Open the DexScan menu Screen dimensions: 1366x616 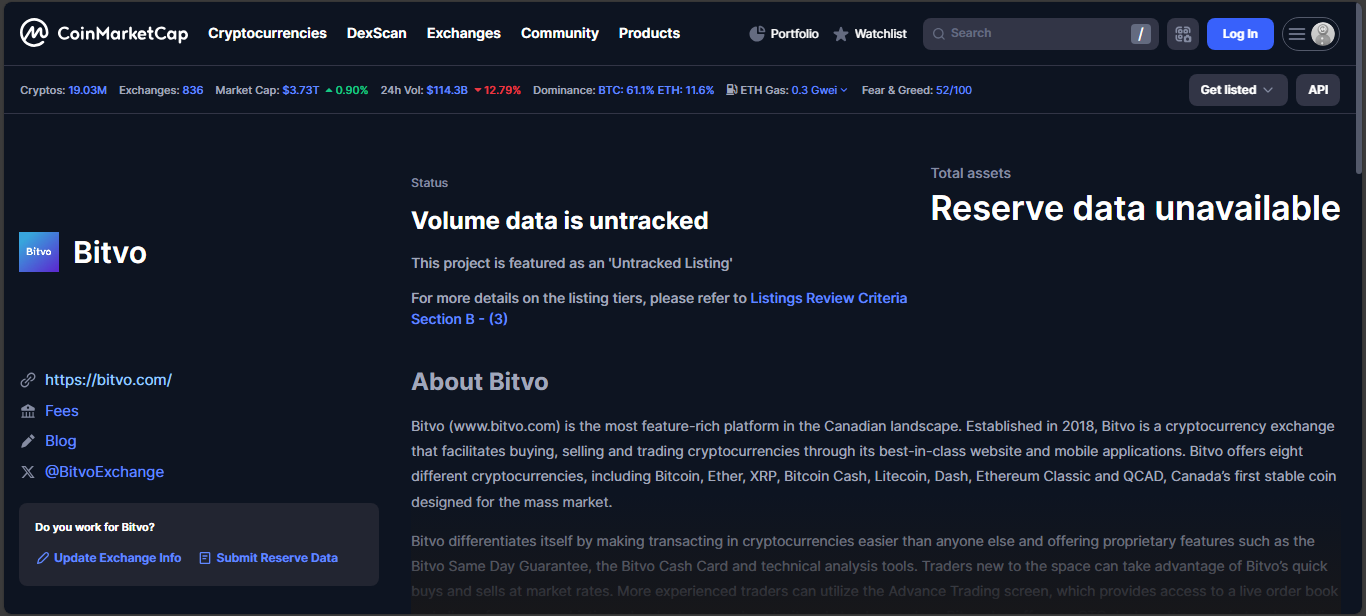click(x=377, y=33)
